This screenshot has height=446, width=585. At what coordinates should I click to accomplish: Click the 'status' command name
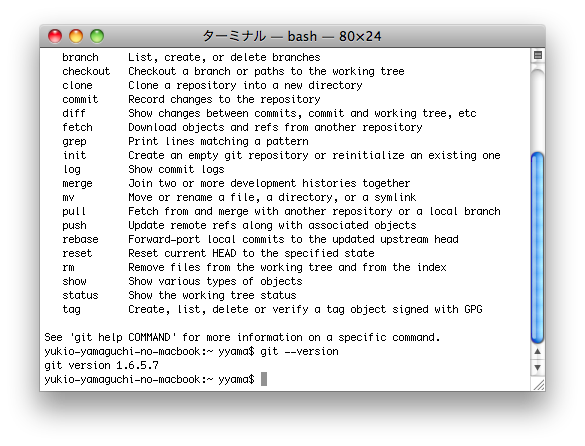[80, 295]
